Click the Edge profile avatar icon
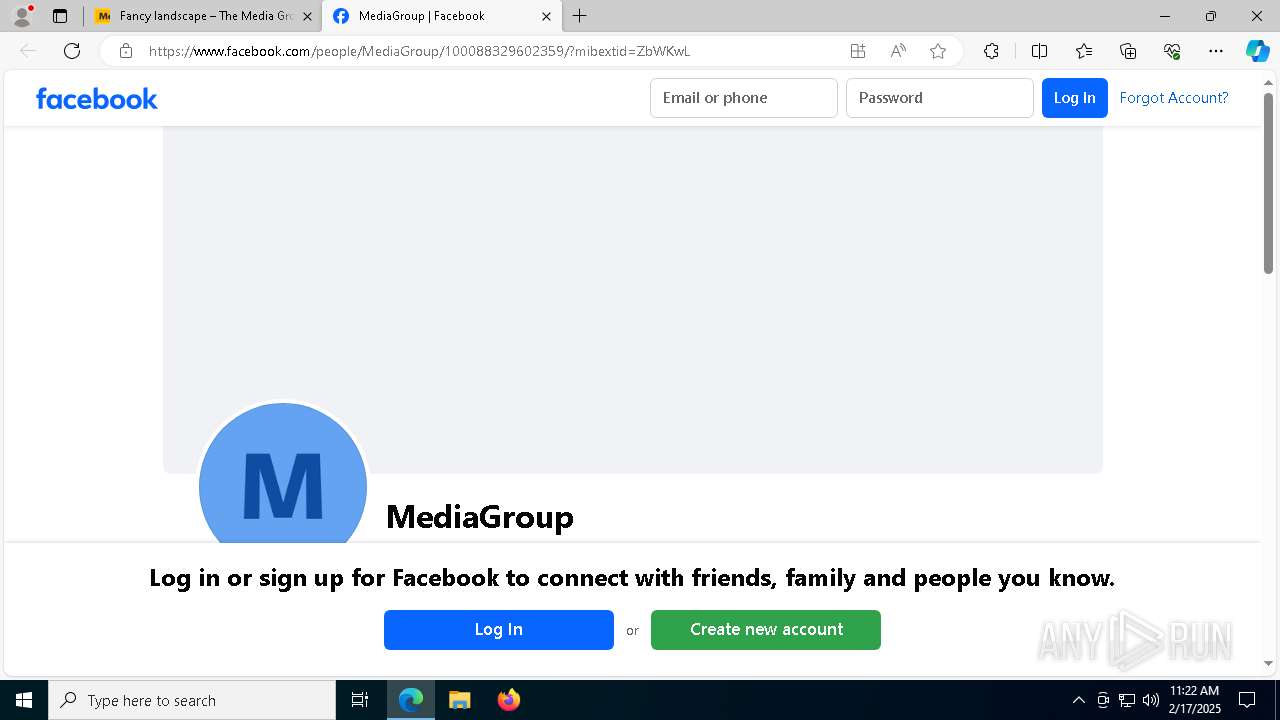Viewport: 1280px width, 720px height. 21,16
